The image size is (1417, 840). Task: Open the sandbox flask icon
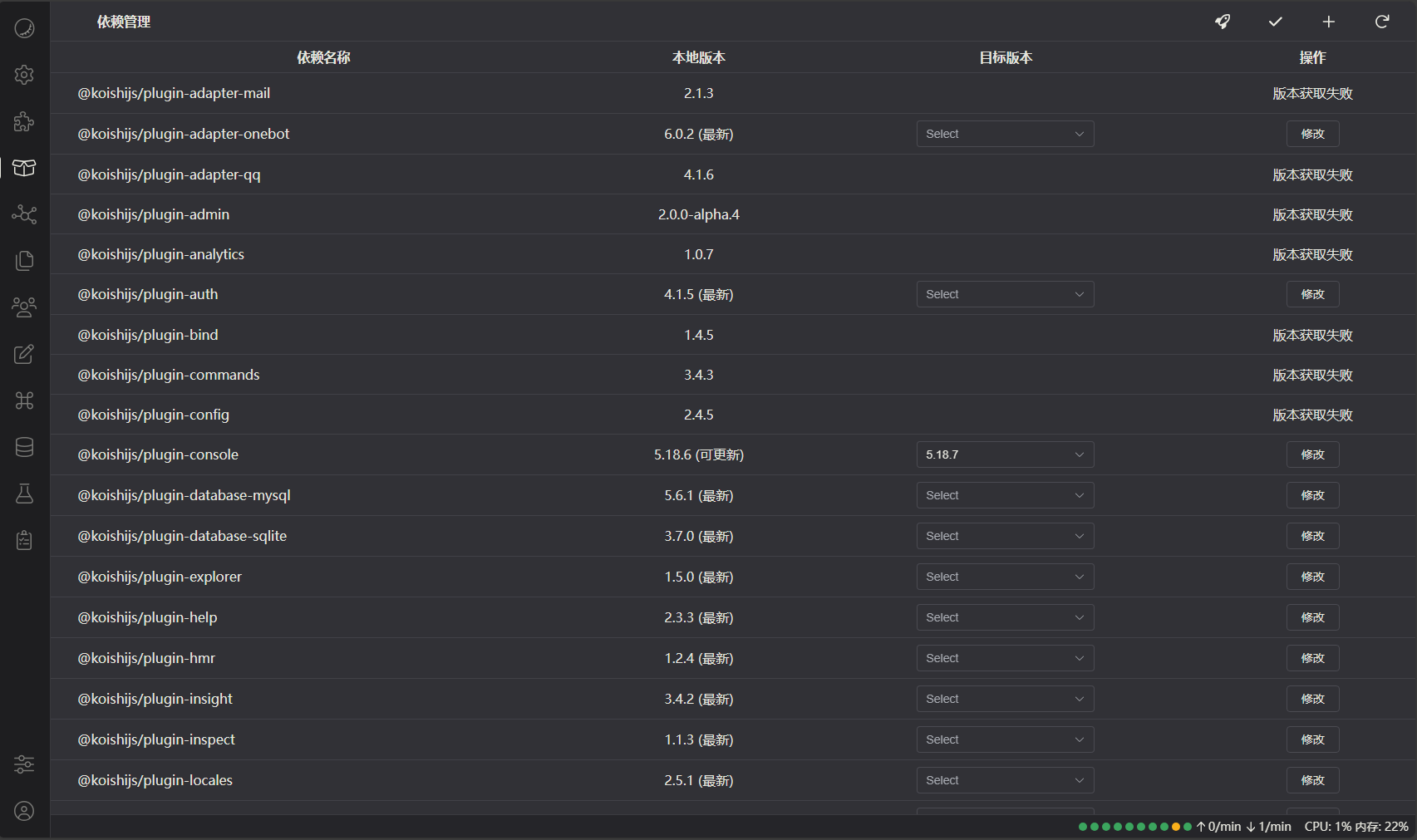24,494
